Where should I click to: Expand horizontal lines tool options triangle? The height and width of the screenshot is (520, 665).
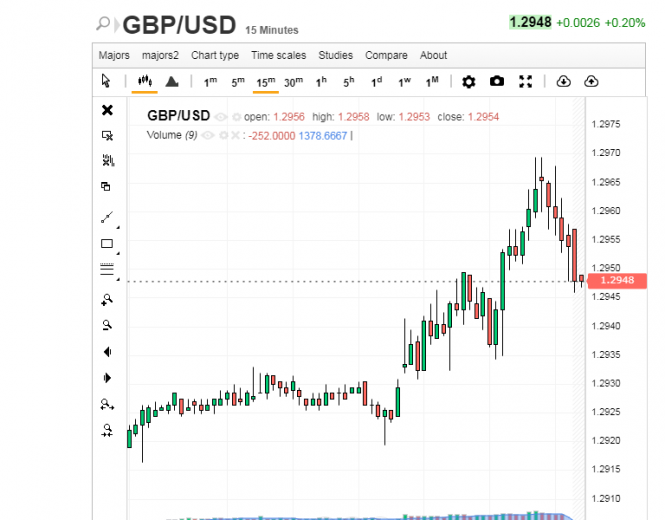click(x=118, y=280)
